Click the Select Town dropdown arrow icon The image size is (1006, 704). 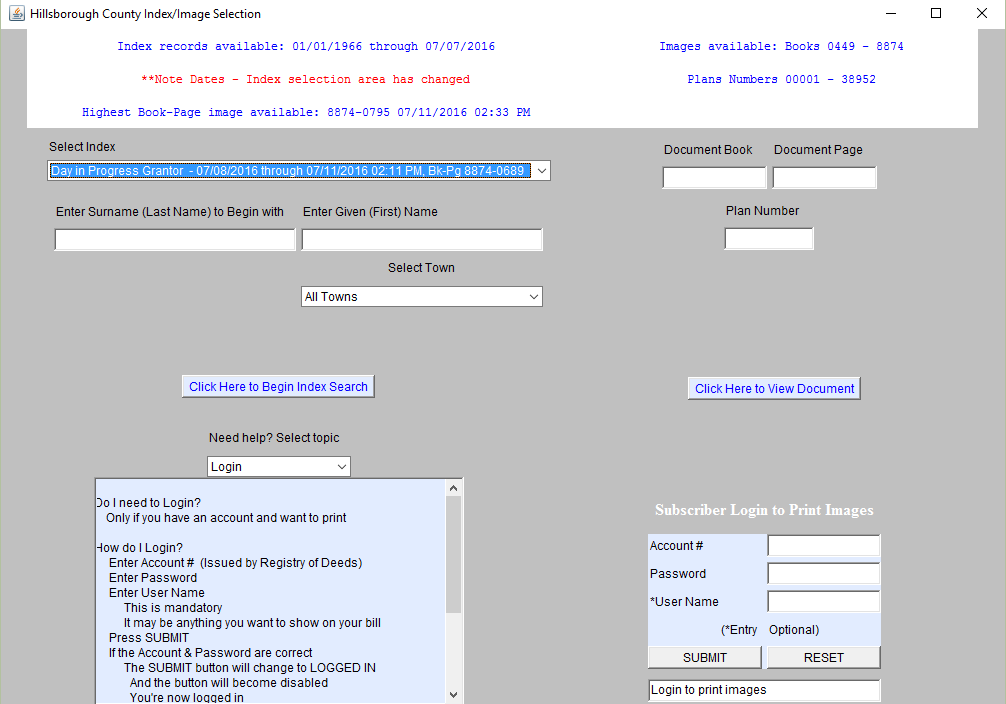click(x=532, y=296)
